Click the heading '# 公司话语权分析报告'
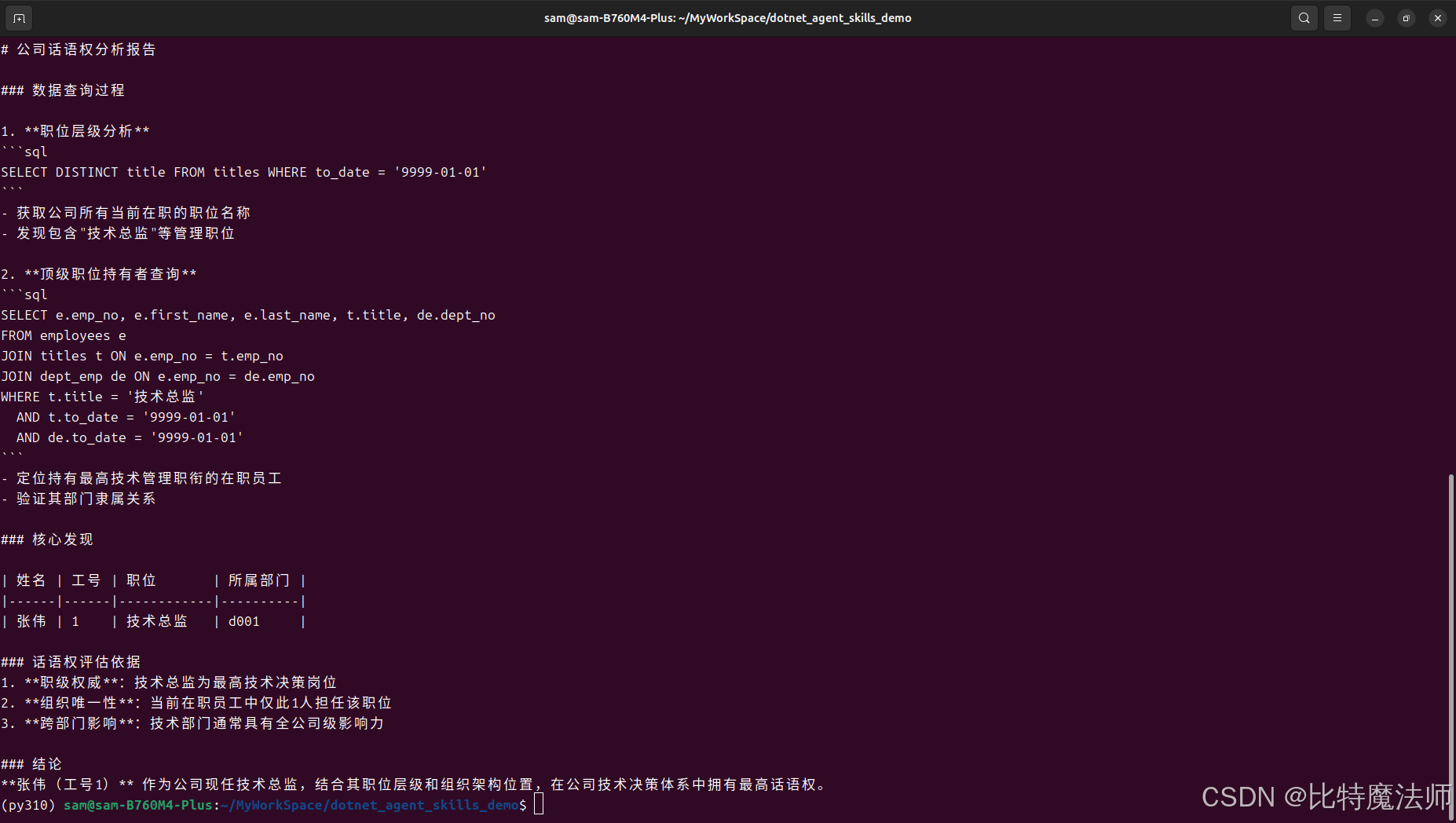1456x823 pixels. [79, 49]
